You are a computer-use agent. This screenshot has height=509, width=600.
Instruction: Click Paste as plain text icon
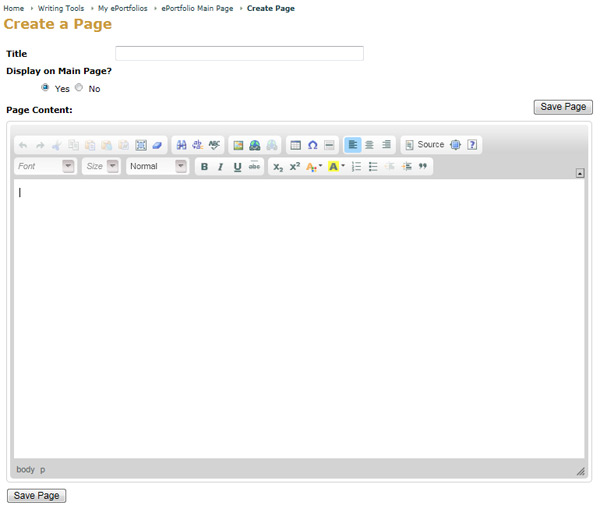click(107, 145)
